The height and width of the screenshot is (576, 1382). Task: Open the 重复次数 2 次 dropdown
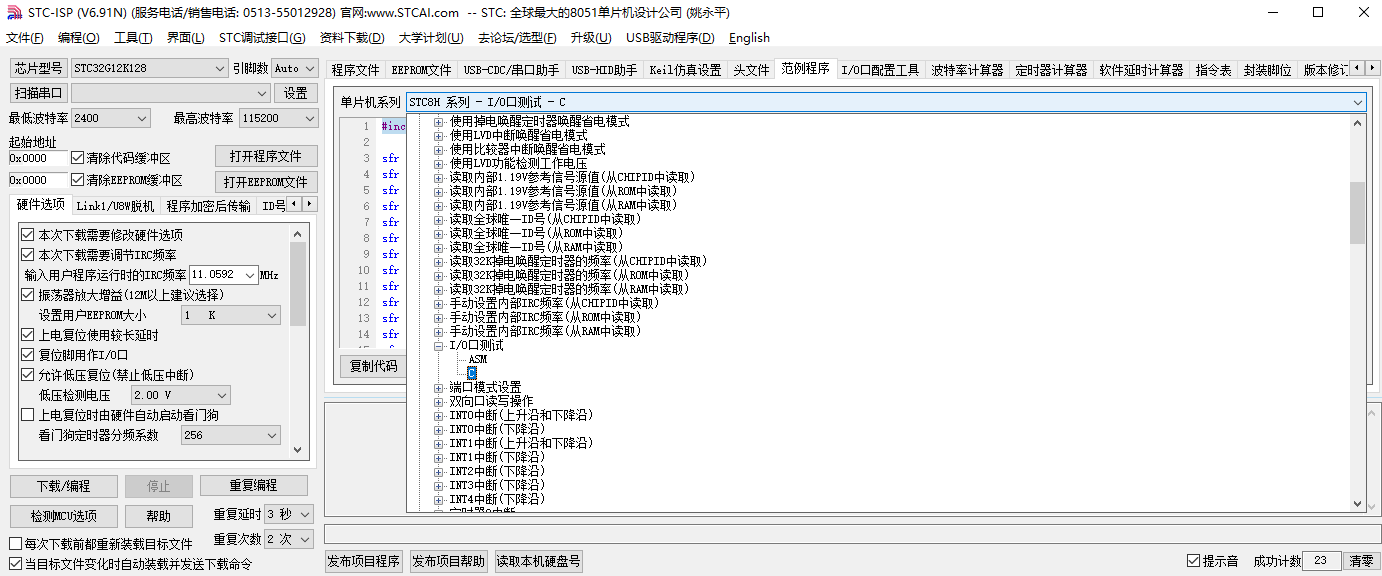(289, 539)
